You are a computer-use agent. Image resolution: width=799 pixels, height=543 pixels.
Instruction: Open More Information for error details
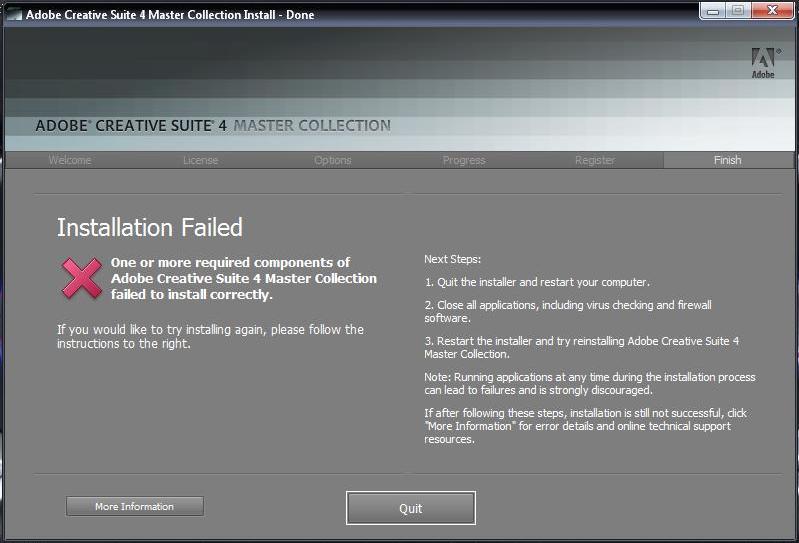pyautogui.click(x=135, y=506)
